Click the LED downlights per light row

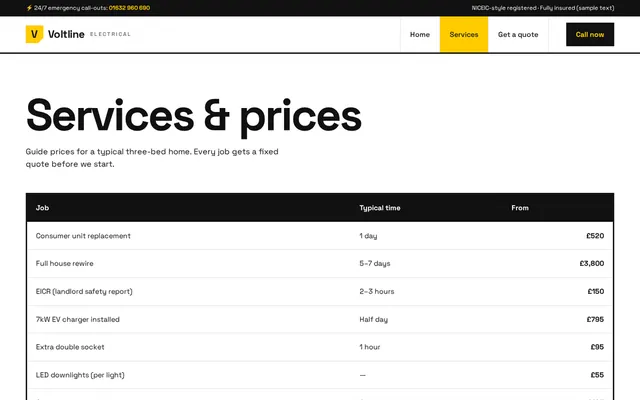click(x=320, y=375)
